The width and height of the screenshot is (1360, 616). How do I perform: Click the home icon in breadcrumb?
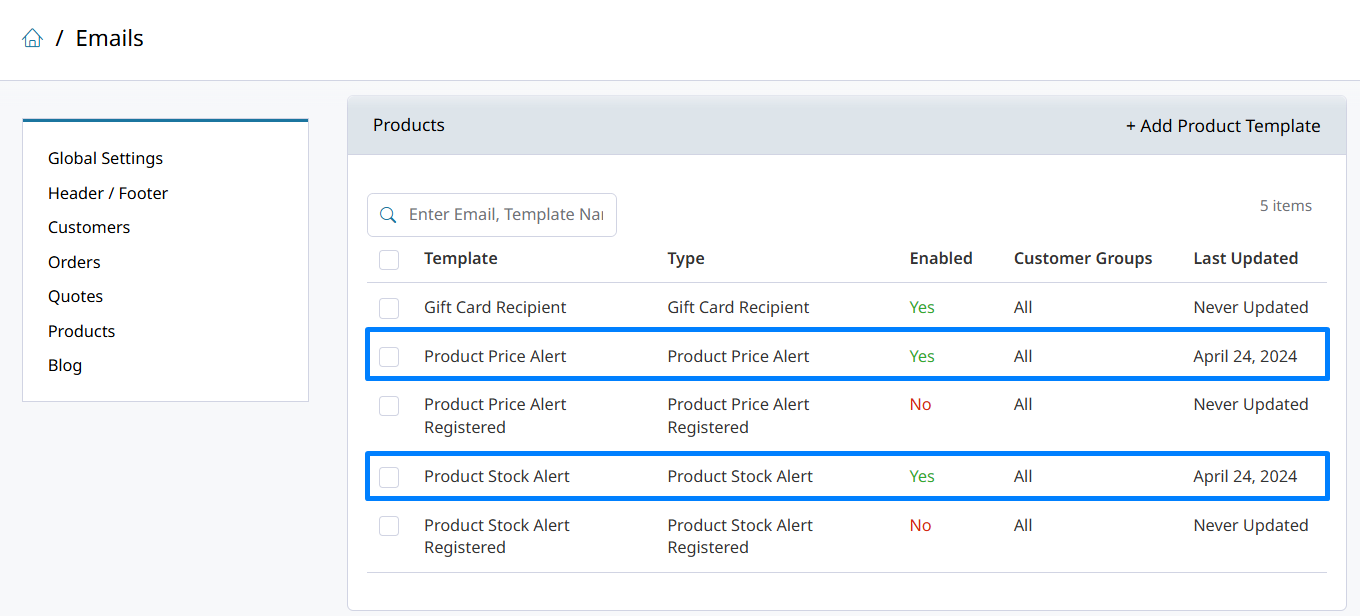coord(33,39)
